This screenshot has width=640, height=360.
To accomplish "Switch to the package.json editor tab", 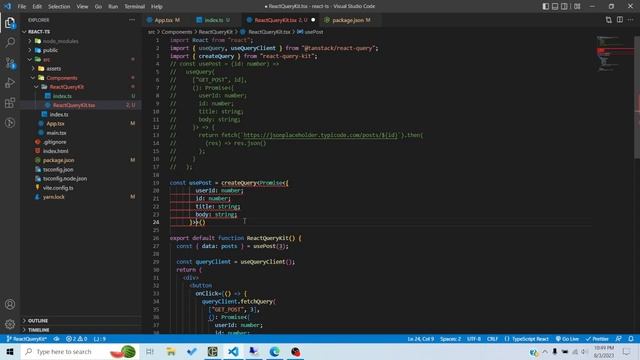I will click(x=351, y=20).
